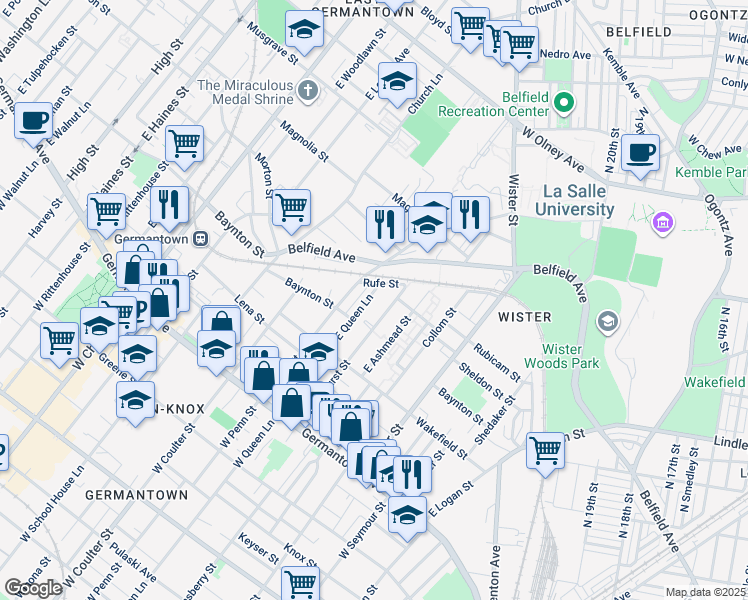Select the shopping cart marker near E Haines St
Viewport: 748px width, 600px height.
(185, 146)
